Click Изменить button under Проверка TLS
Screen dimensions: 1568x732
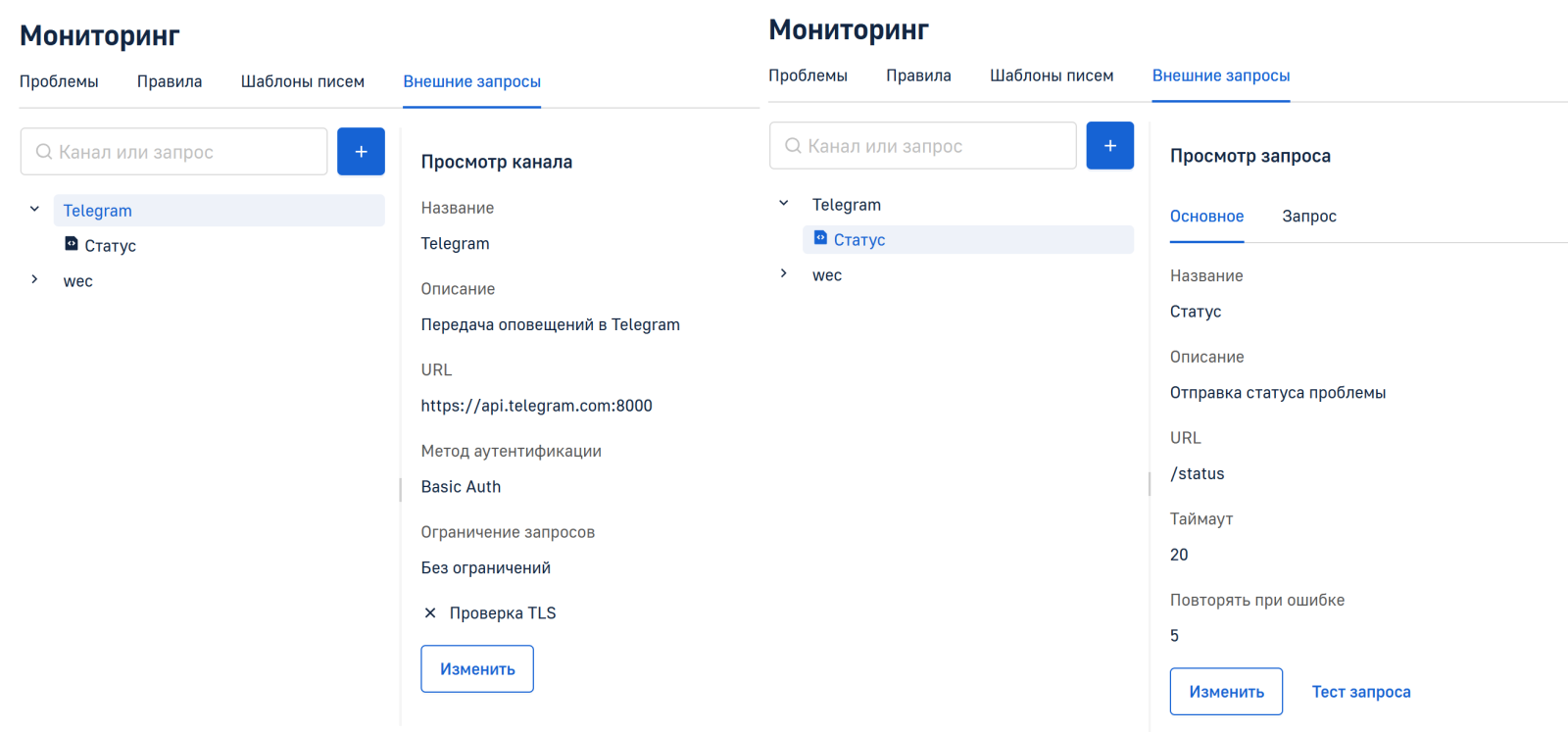click(477, 669)
